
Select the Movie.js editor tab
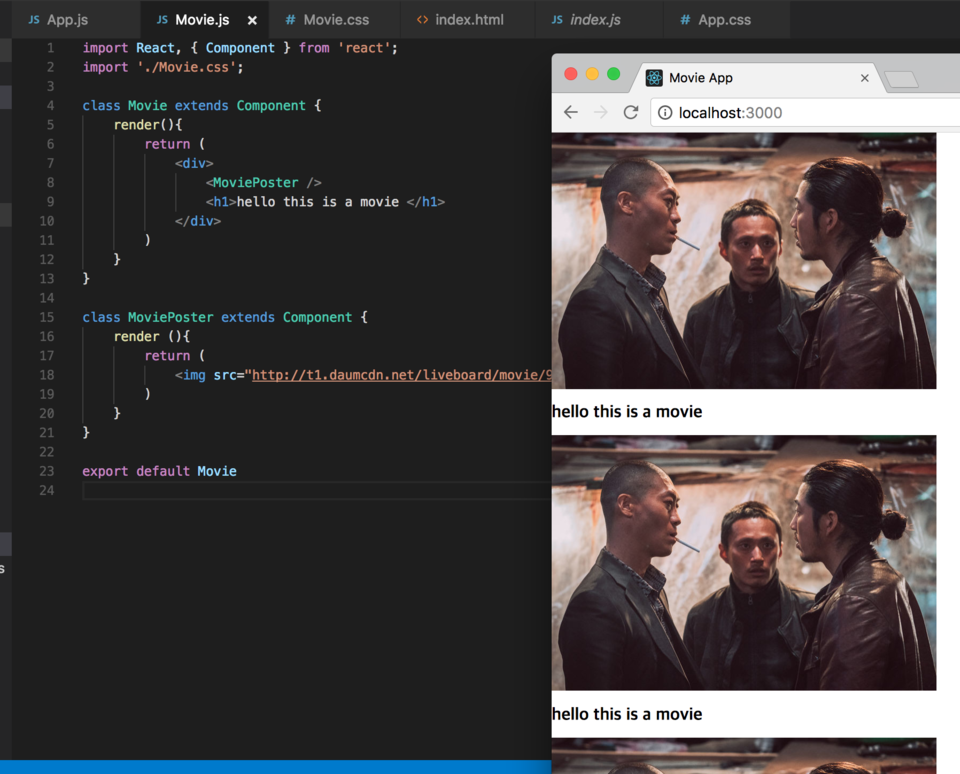(202, 20)
